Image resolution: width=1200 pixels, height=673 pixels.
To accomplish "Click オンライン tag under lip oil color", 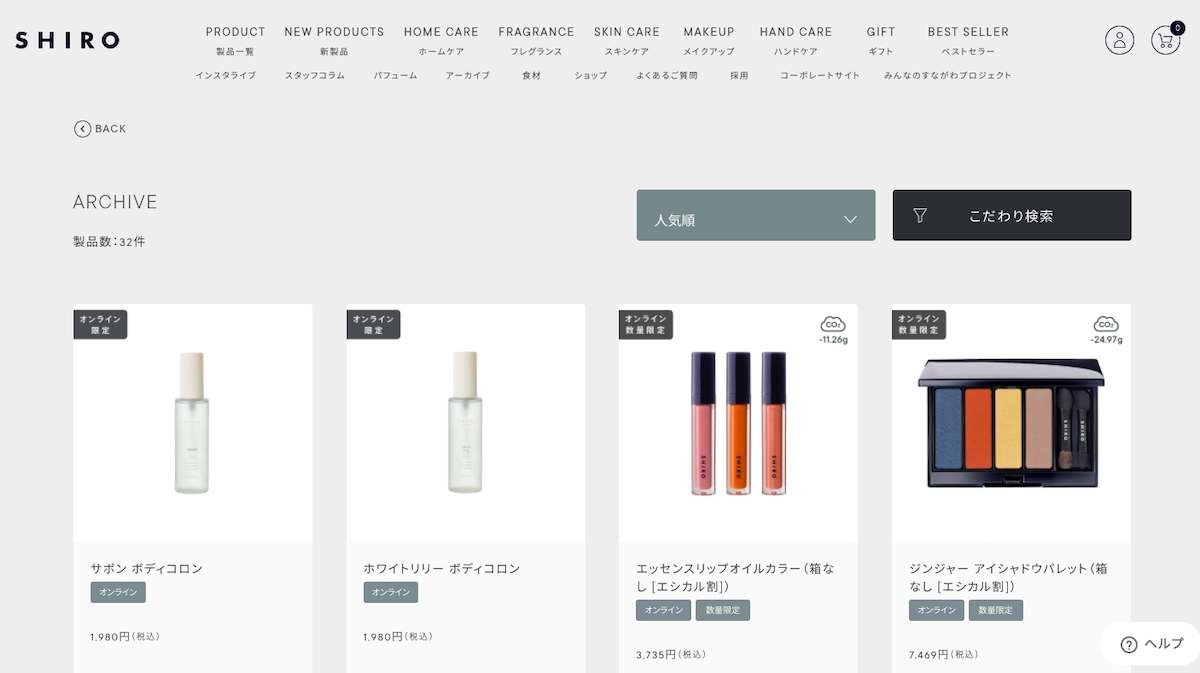I will 664,610.
